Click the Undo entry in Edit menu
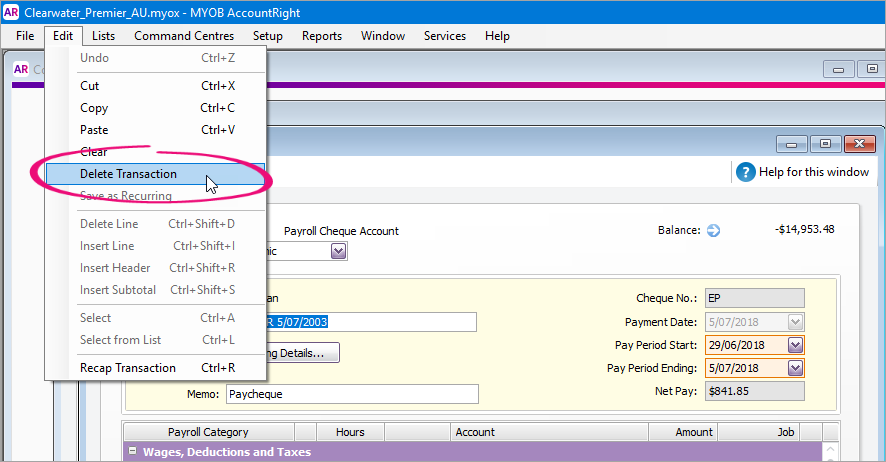This screenshot has height=462, width=886. pos(155,58)
